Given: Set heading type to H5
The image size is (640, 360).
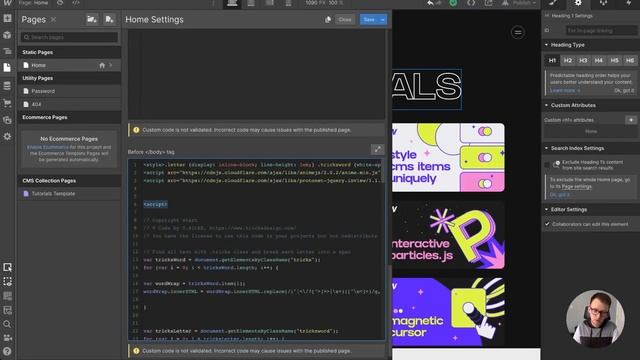Looking at the screenshot, I should (x=614, y=60).
